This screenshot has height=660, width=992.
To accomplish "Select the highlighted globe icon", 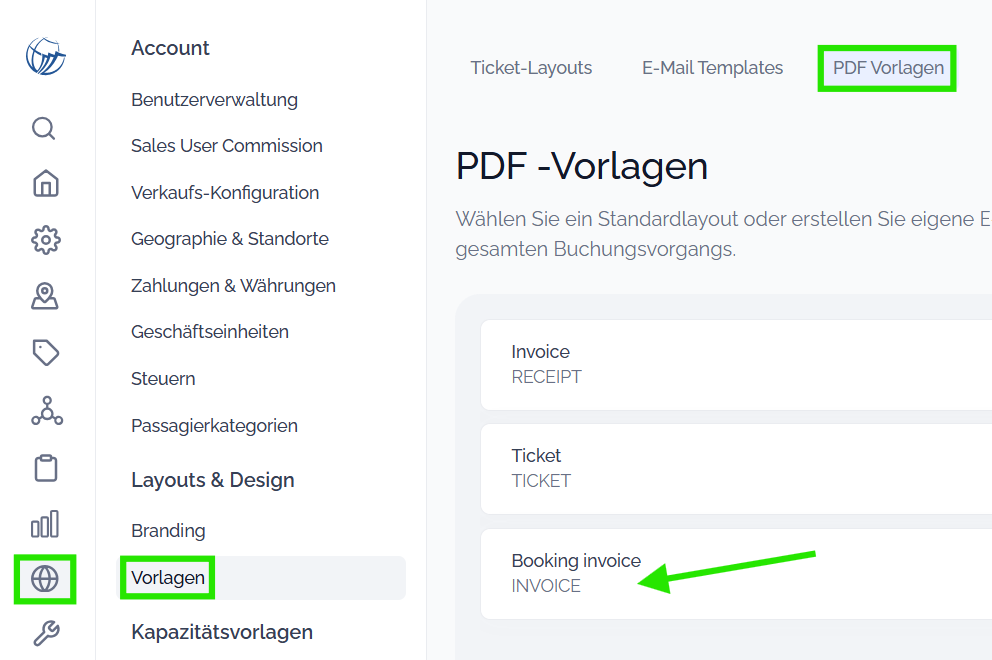I will [x=44, y=579].
